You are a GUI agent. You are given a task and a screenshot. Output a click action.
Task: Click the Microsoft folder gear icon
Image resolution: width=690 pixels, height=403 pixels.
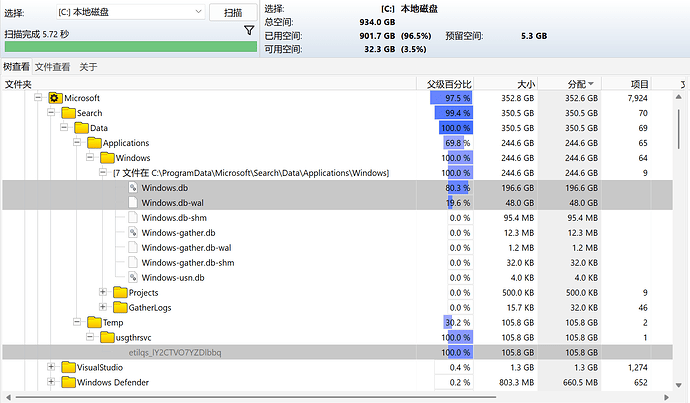point(55,98)
